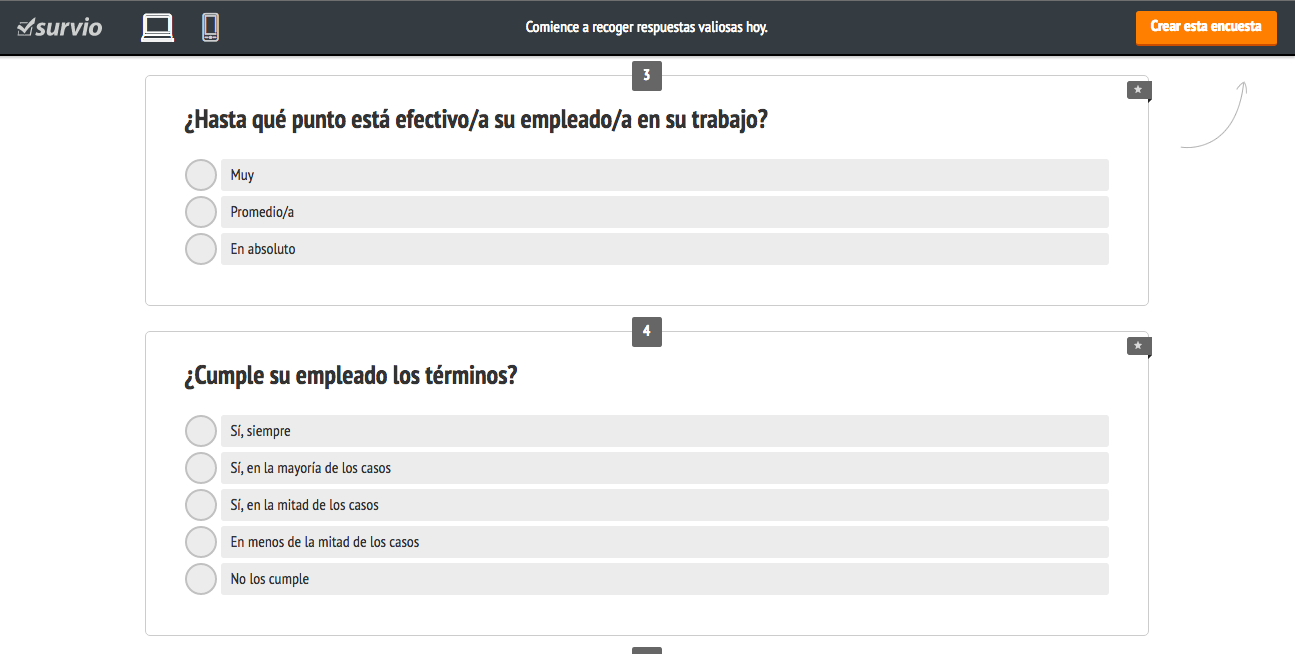Click the "No los cumple" answer label bar
Viewport: 1295px width, 654px height.
point(664,579)
